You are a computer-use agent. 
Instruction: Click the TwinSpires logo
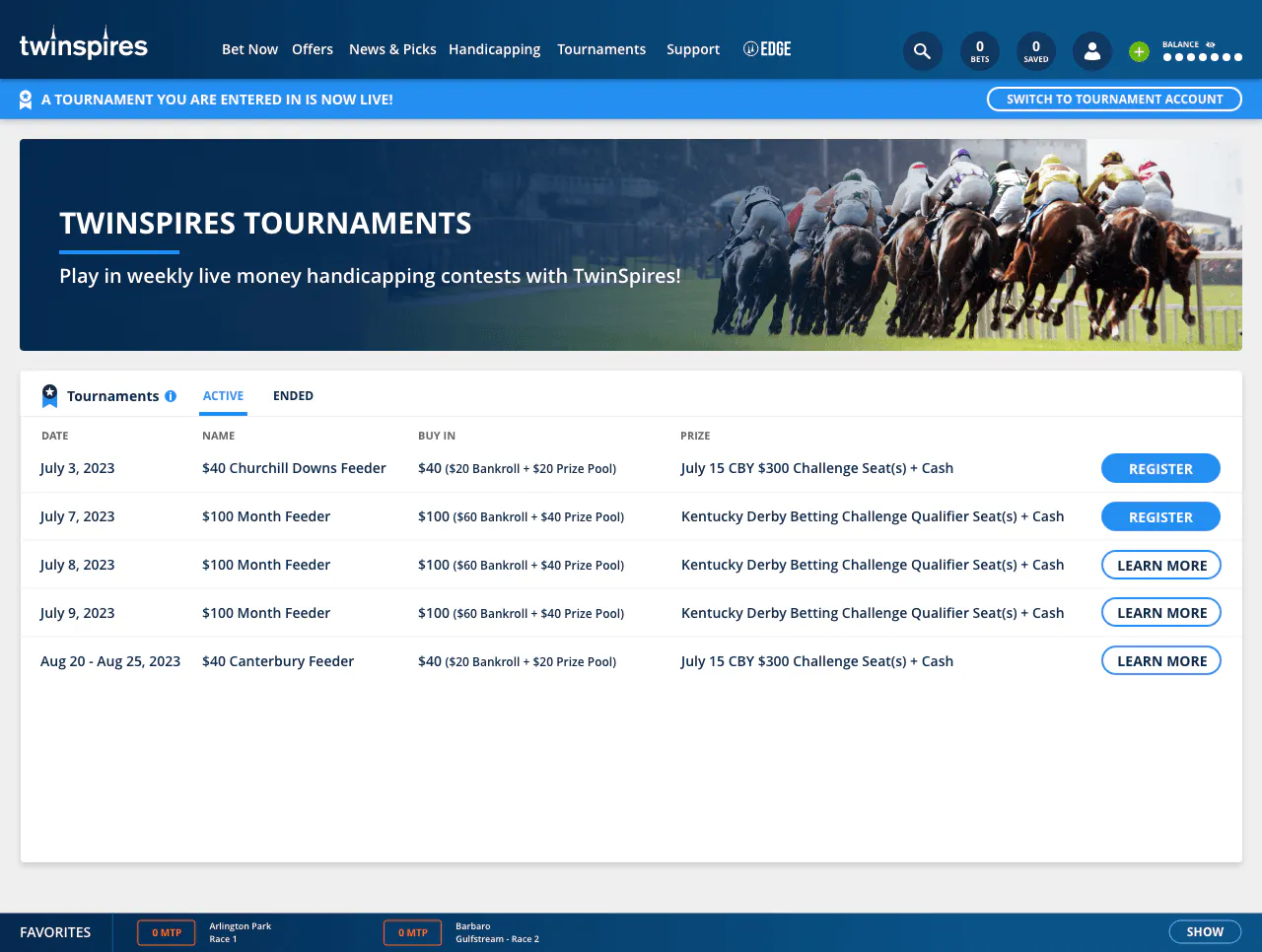coord(84,43)
